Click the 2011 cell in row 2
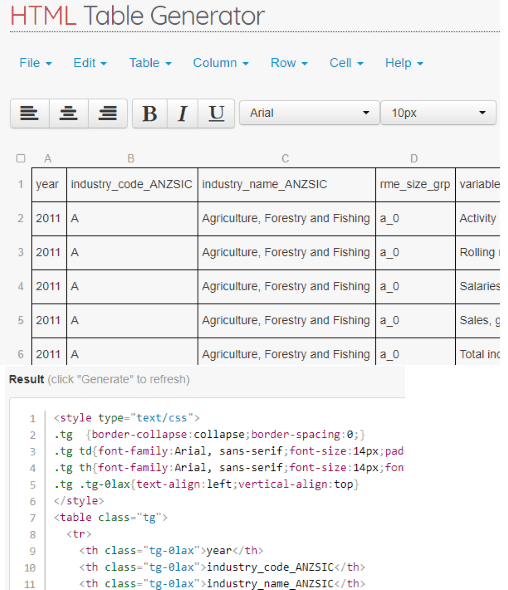The width and height of the screenshot is (508, 590). [x=49, y=218]
